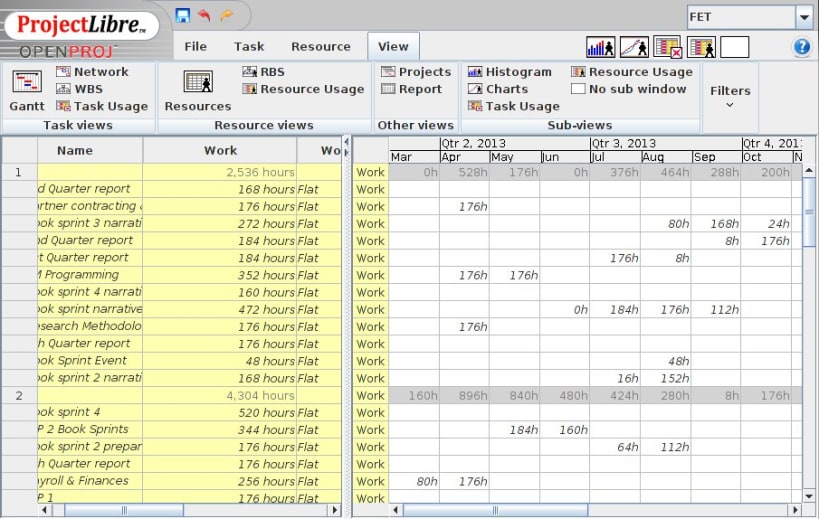The height and width of the screenshot is (519, 819).
Task: Click left table scroll-right arrow
Action: tap(335, 510)
